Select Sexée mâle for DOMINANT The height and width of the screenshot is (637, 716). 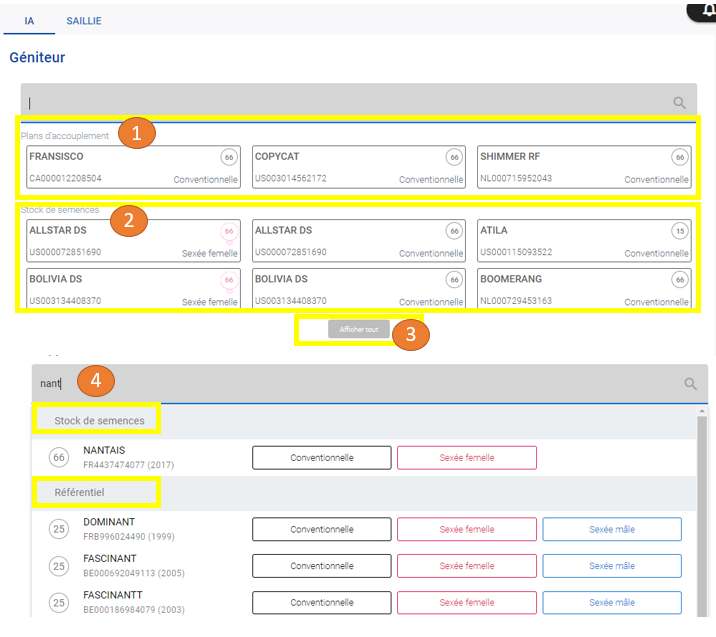click(x=612, y=529)
